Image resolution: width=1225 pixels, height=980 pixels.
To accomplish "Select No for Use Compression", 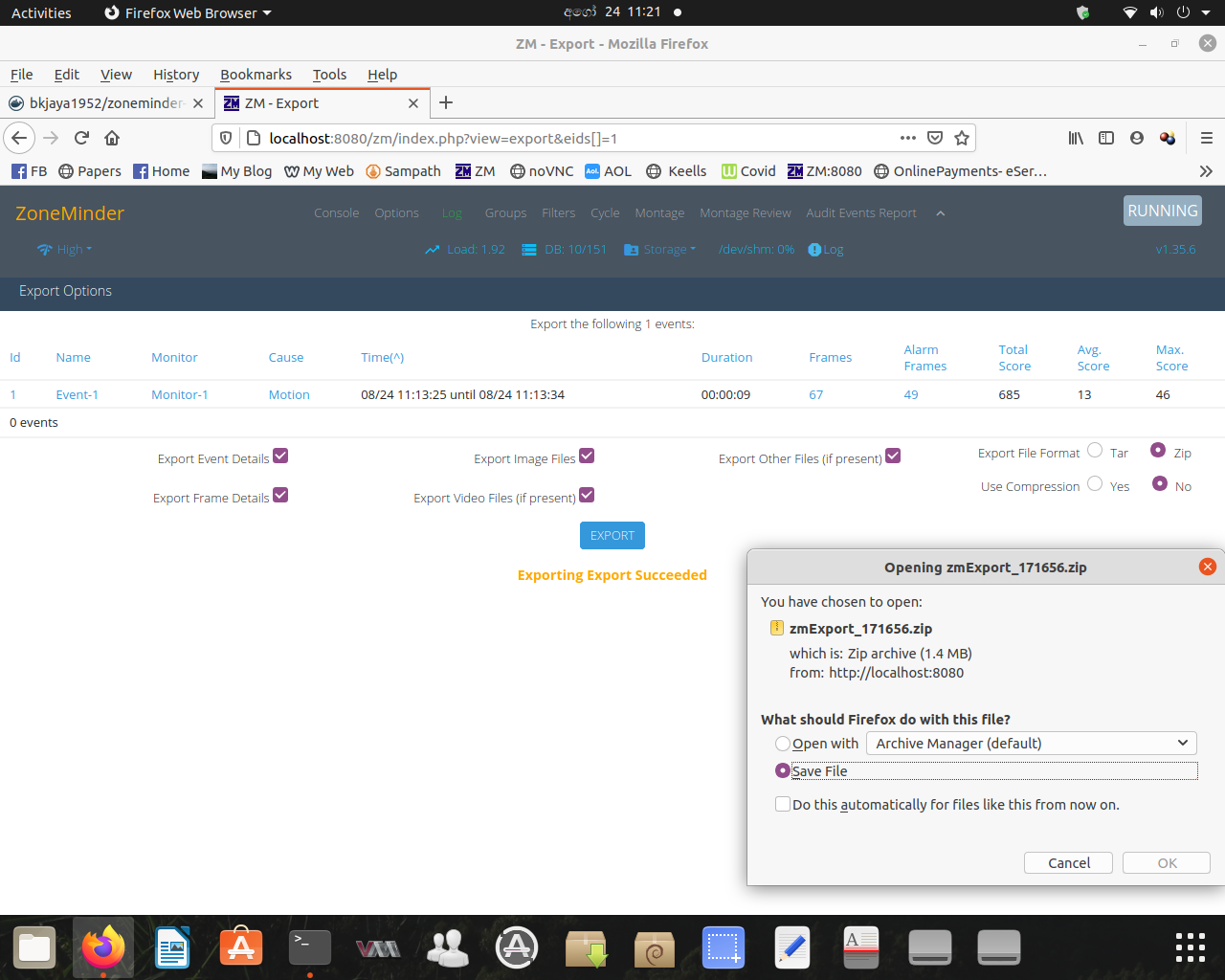I will point(1159,483).
